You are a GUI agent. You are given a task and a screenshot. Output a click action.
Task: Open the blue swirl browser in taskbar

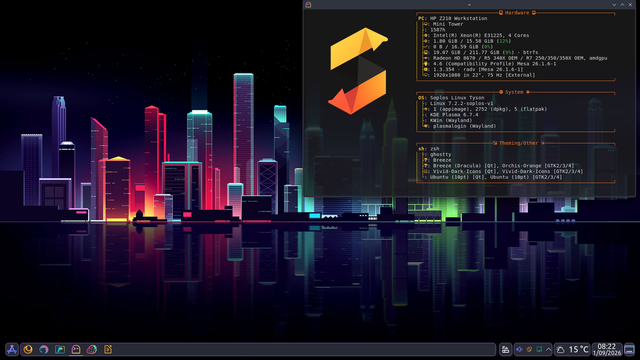[x=44, y=349]
